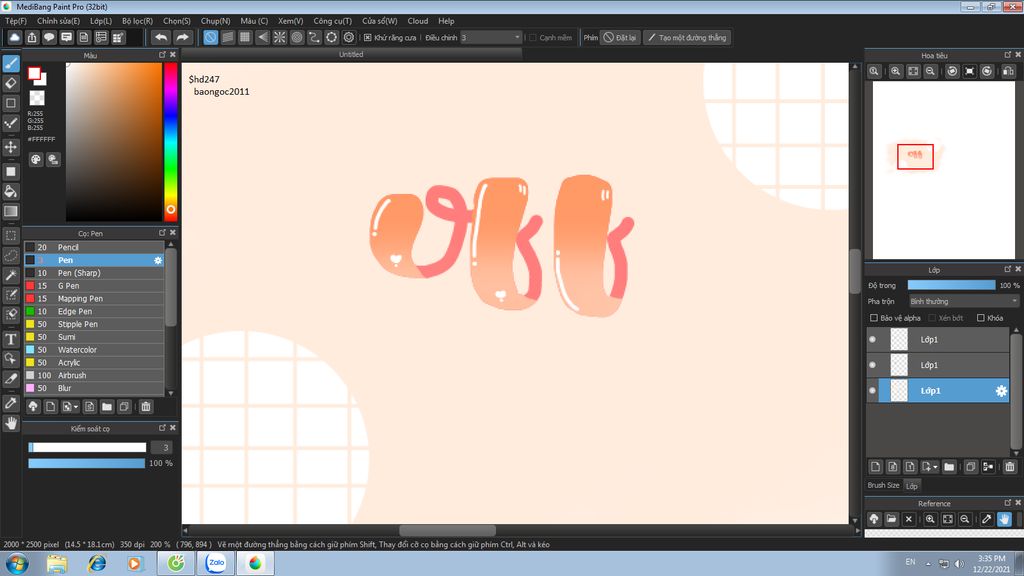Switch to the Brush Size tab

click(x=884, y=485)
